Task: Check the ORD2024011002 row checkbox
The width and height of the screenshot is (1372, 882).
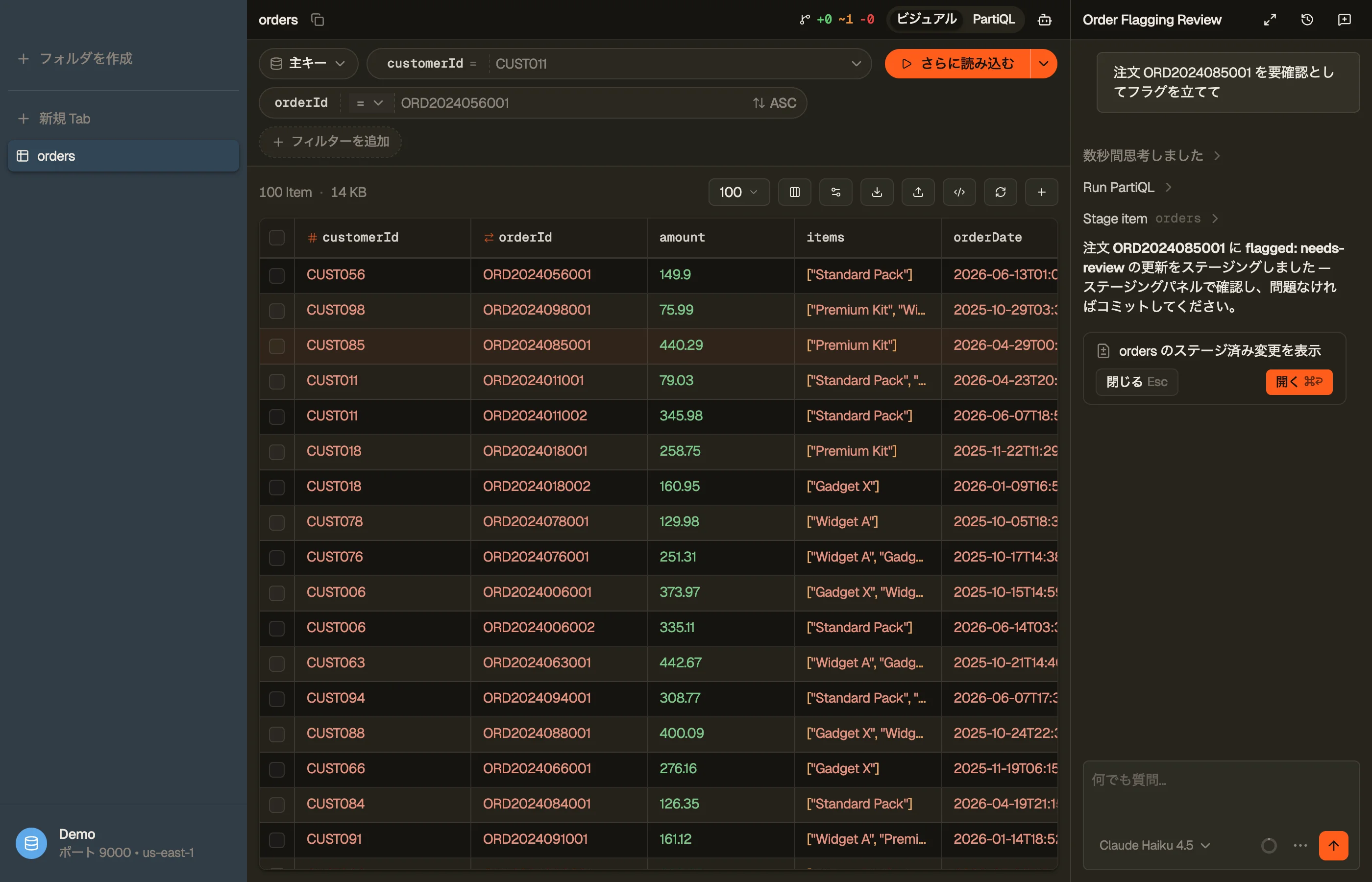Action: click(x=276, y=416)
